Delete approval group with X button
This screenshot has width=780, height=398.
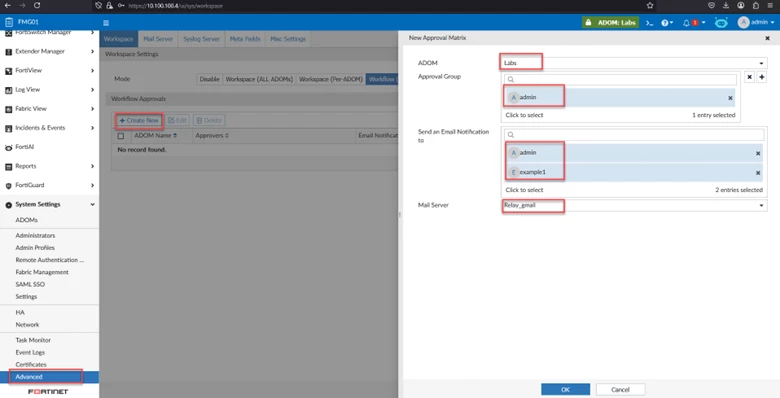tap(749, 77)
